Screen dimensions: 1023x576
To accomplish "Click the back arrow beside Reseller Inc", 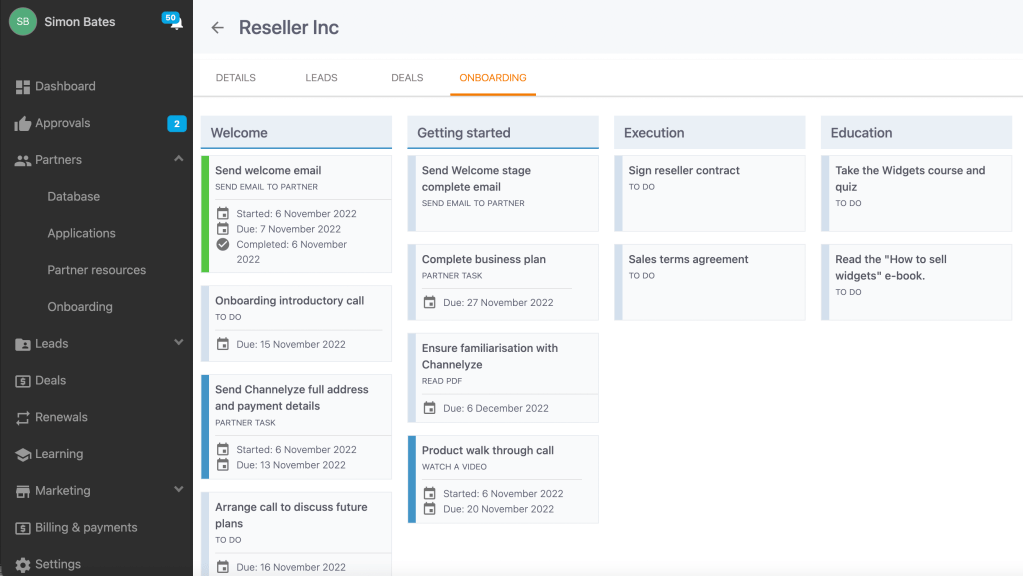I will [217, 28].
